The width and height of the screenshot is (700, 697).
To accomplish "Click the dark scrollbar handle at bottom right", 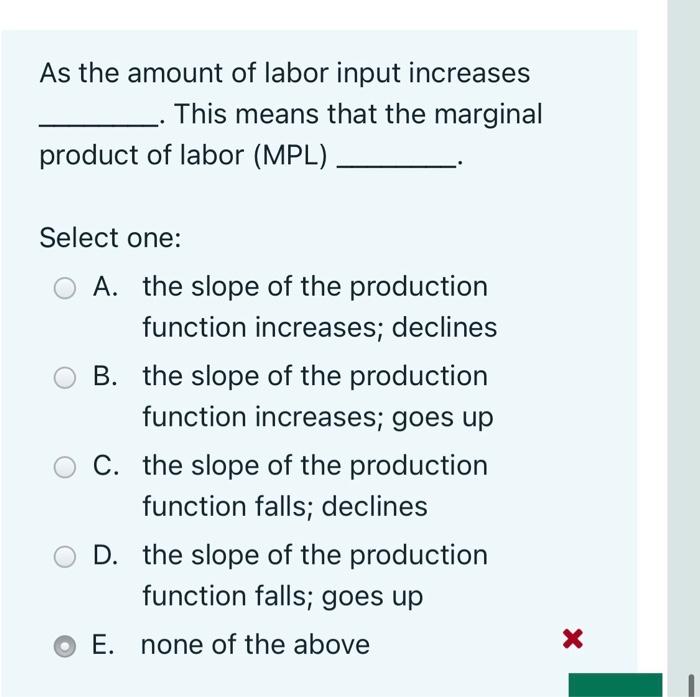I will tap(692, 685).
